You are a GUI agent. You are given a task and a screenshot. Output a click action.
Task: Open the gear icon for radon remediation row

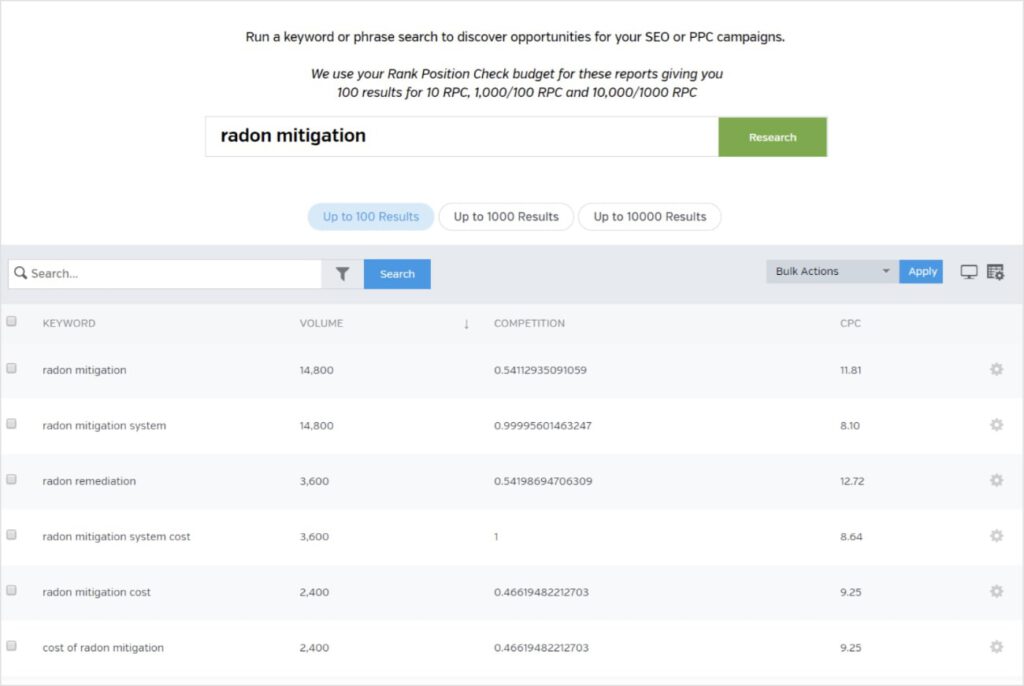pos(996,480)
